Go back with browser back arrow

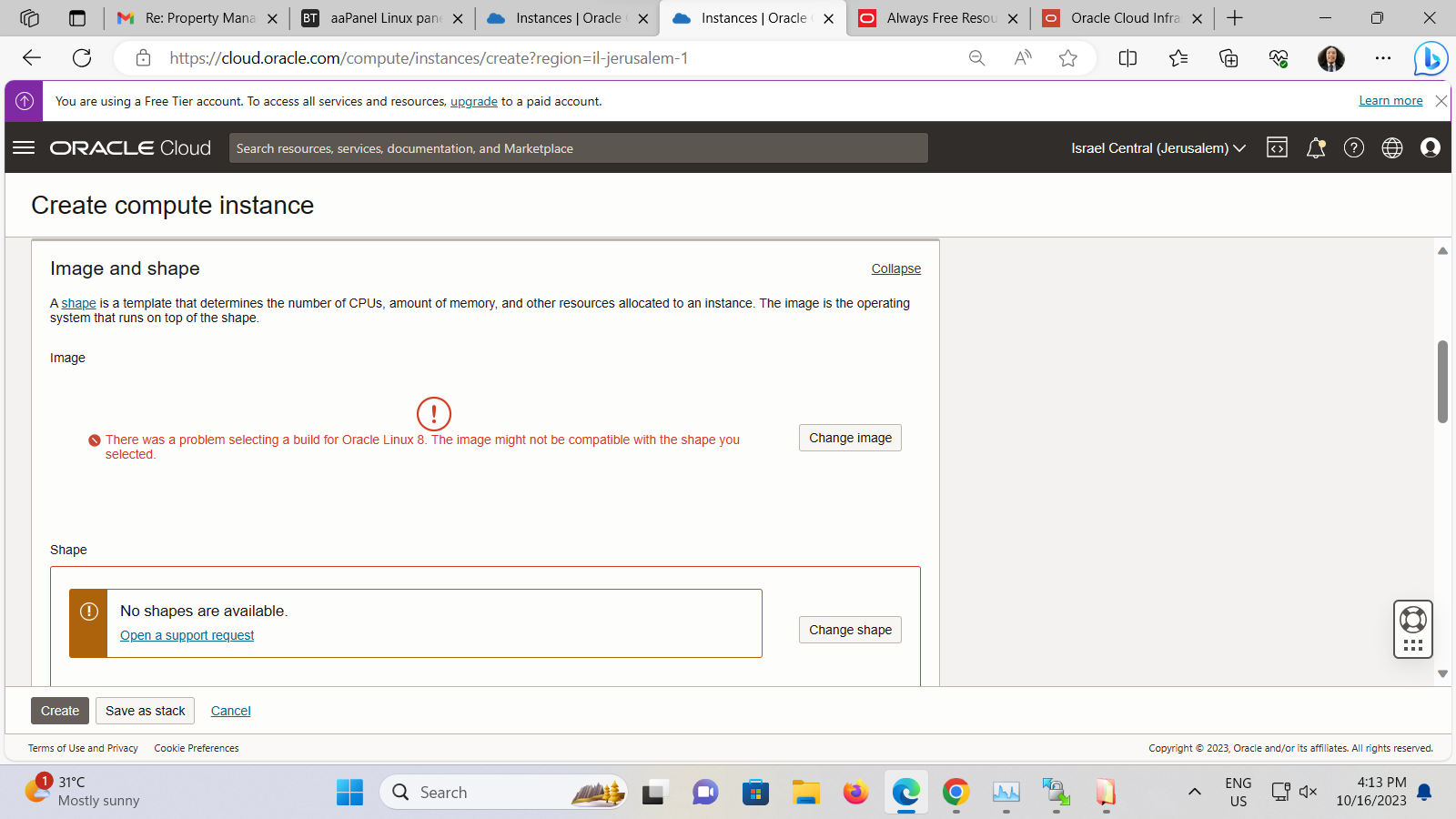tap(32, 58)
